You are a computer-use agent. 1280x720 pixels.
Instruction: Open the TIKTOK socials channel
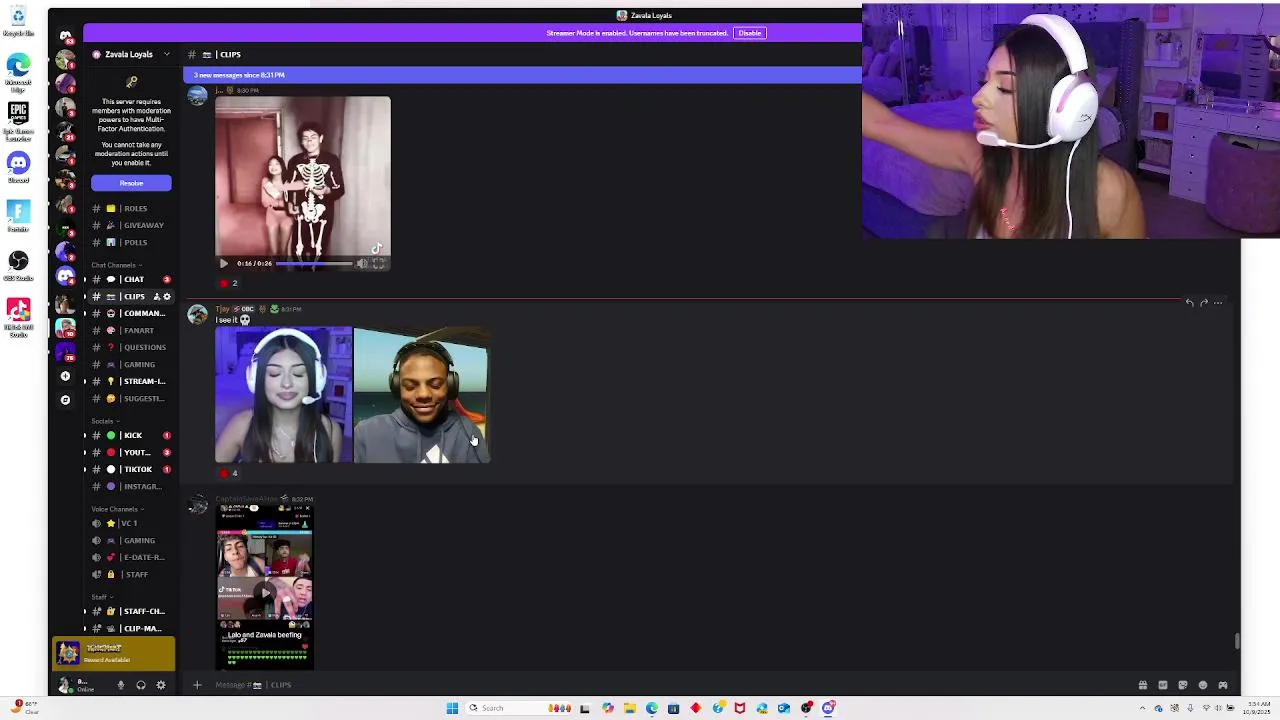tap(131, 469)
